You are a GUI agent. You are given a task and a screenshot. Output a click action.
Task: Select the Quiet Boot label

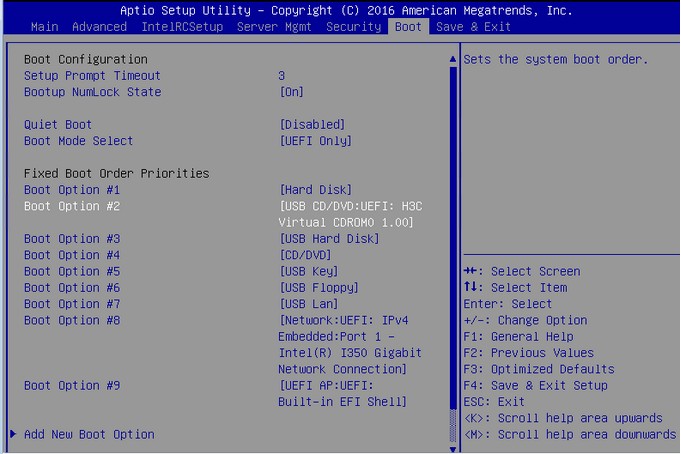point(58,125)
